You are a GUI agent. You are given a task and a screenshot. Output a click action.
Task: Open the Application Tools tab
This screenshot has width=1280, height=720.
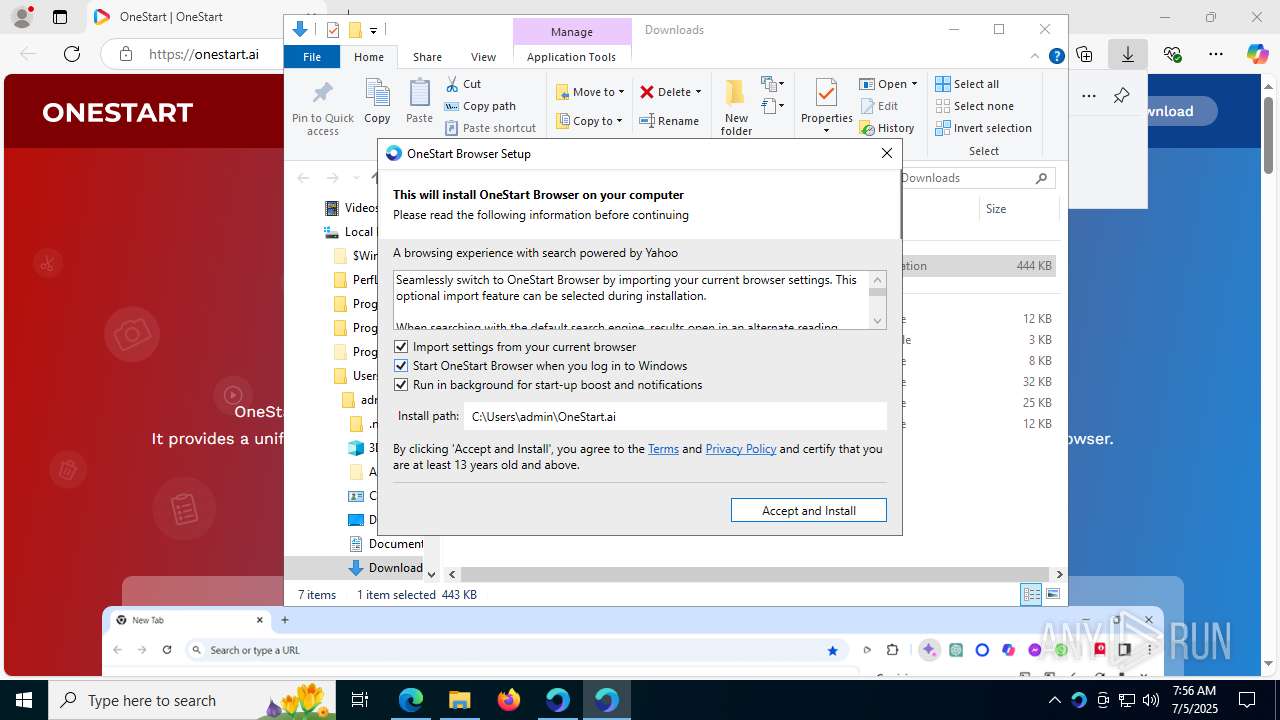pyautogui.click(x=571, y=57)
